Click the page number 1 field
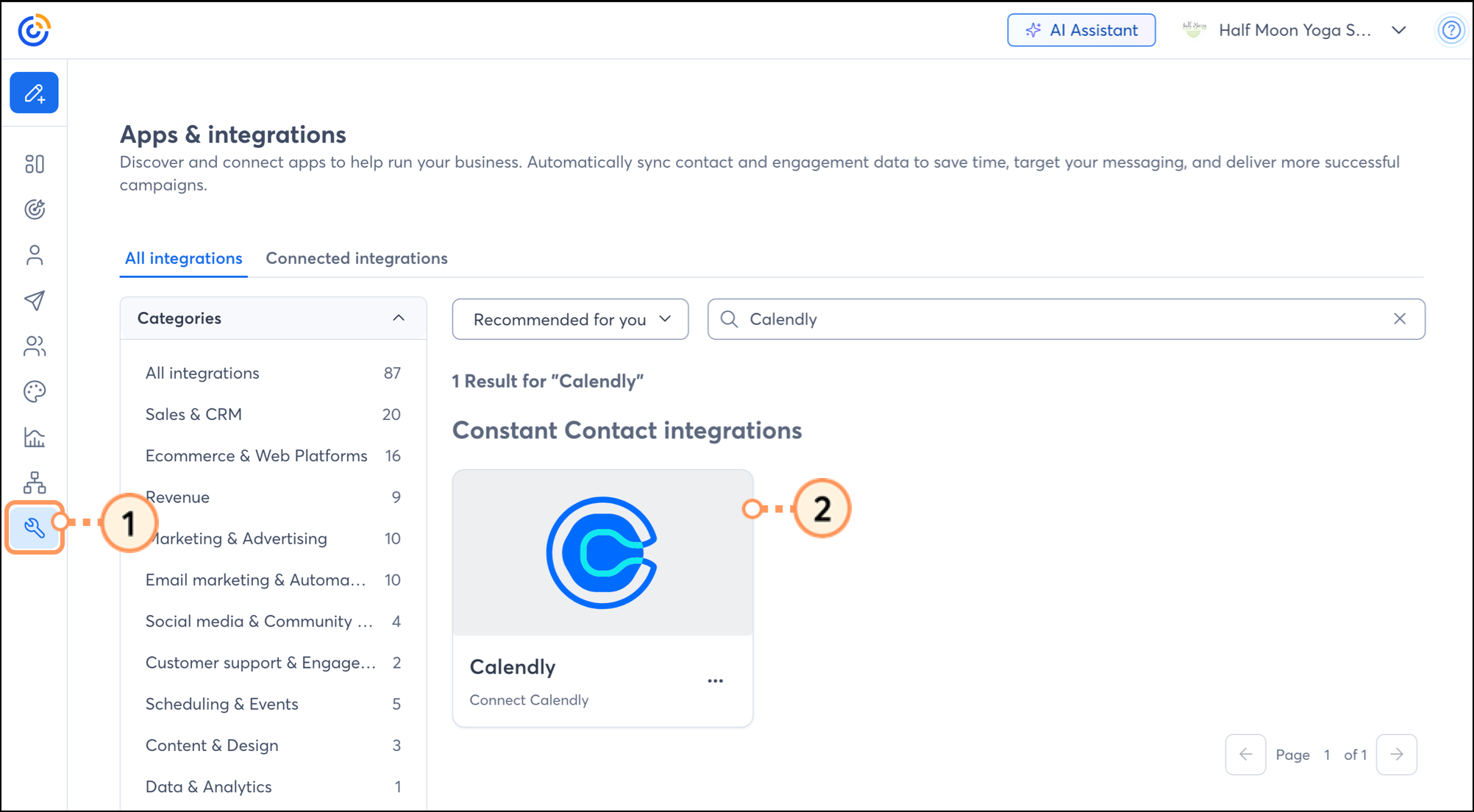1474x812 pixels. pyautogui.click(x=1326, y=755)
